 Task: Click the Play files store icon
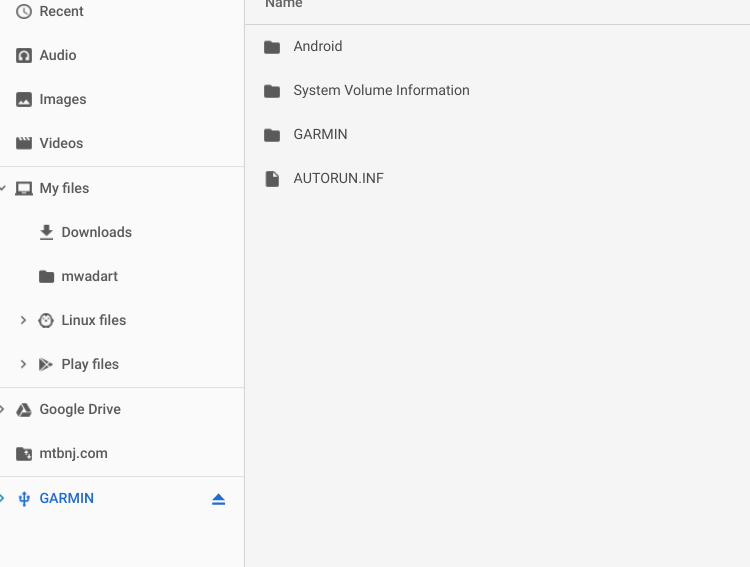click(46, 365)
